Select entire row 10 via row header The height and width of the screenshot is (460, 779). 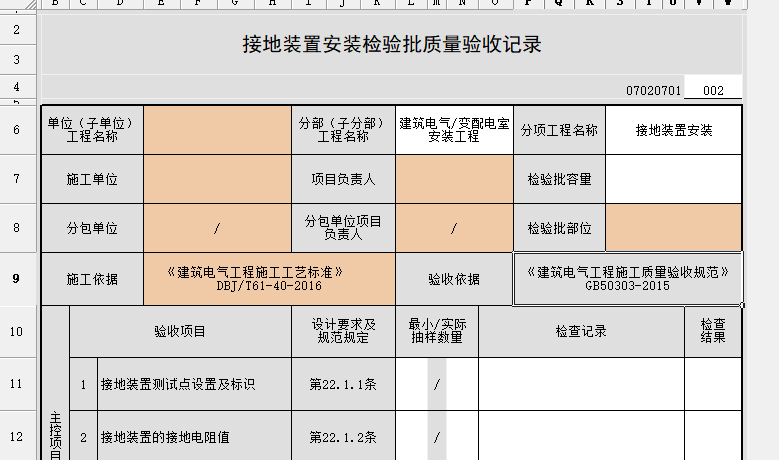click(x=17, y=331)
